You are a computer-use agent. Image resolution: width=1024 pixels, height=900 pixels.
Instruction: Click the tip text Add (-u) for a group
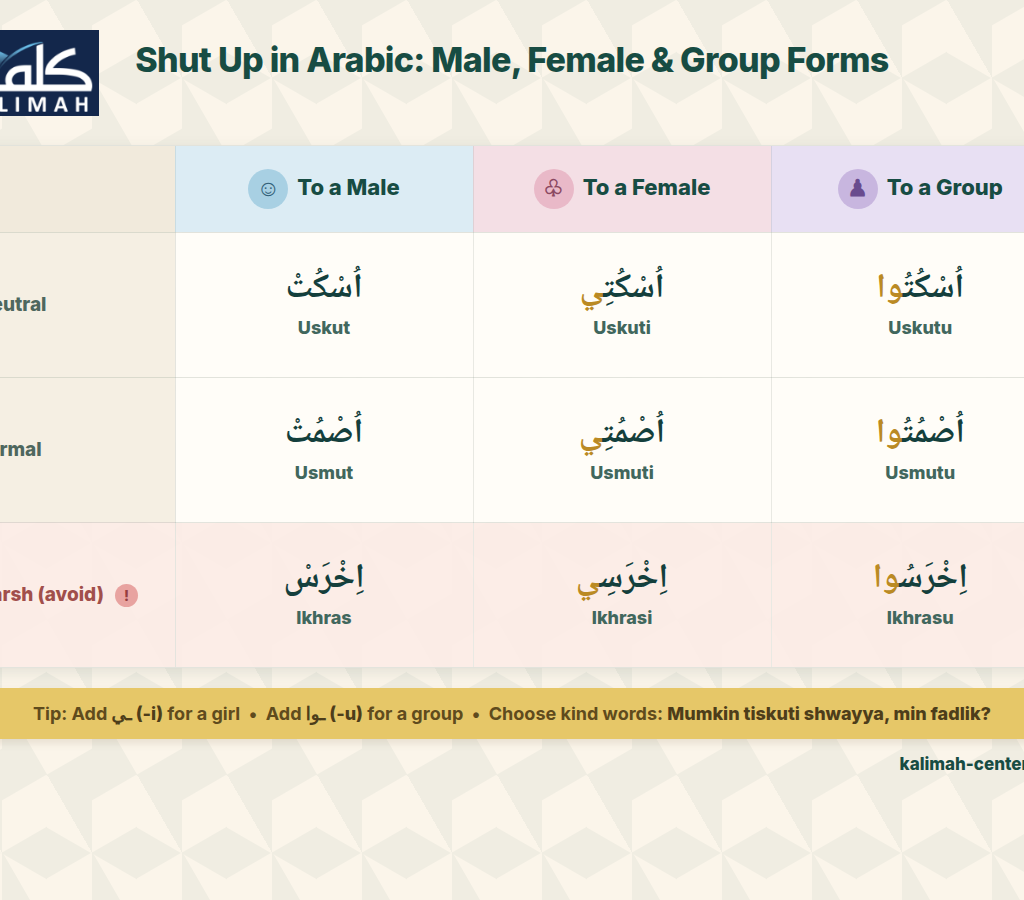[364, 714]
